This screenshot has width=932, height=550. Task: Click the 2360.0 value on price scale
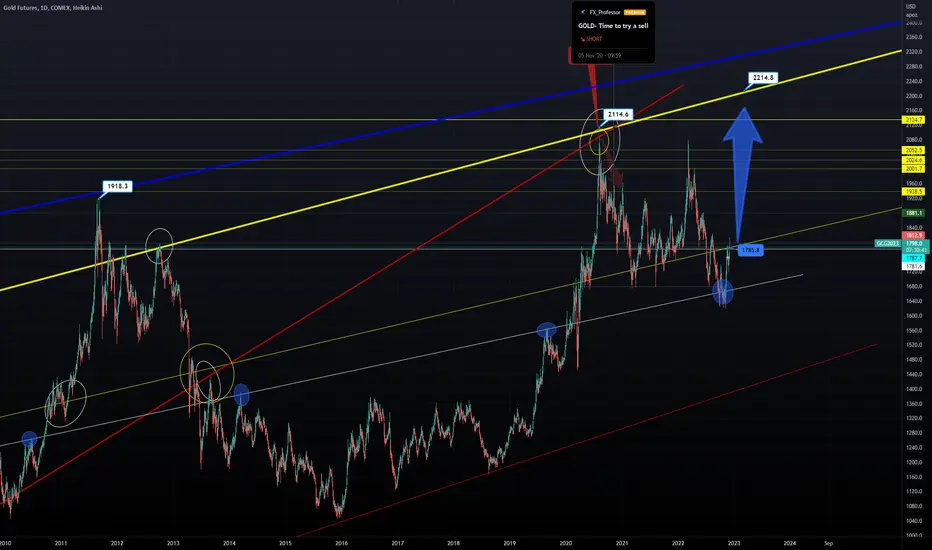[914, 37]
